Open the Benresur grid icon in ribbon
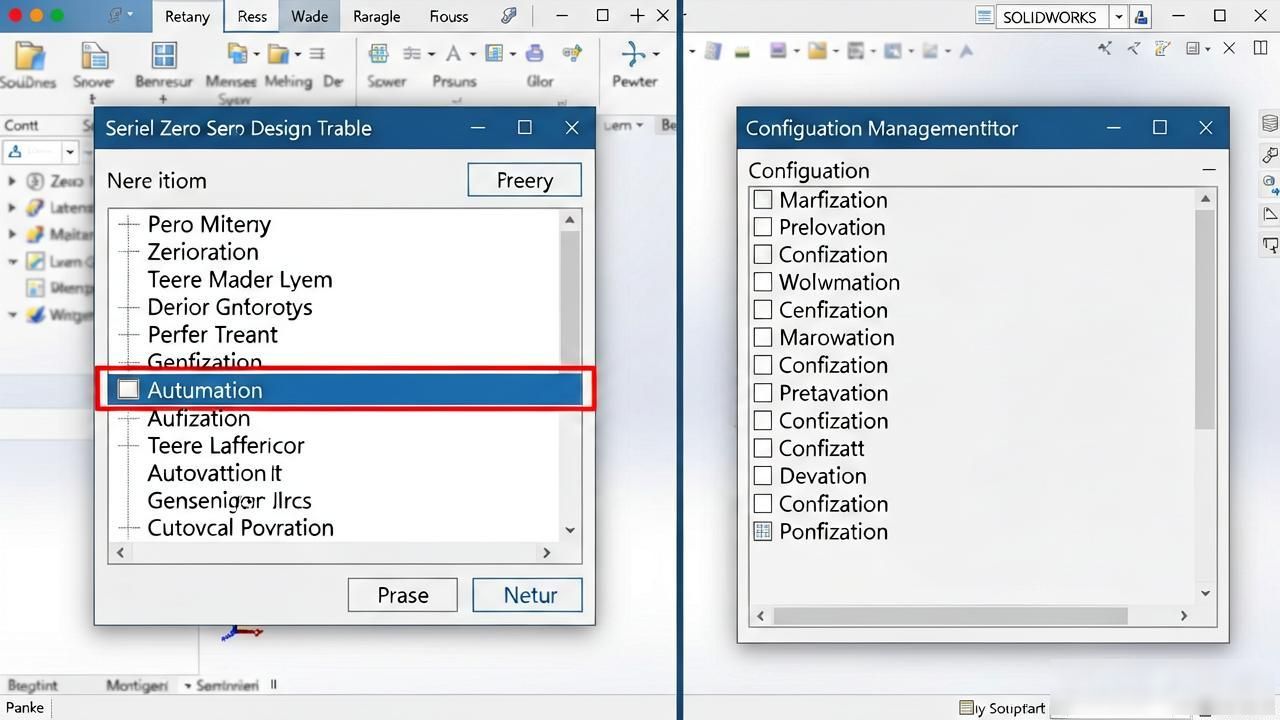This screenshot has height=720, width=1280. pyautogui.click(x=163, y=54)
